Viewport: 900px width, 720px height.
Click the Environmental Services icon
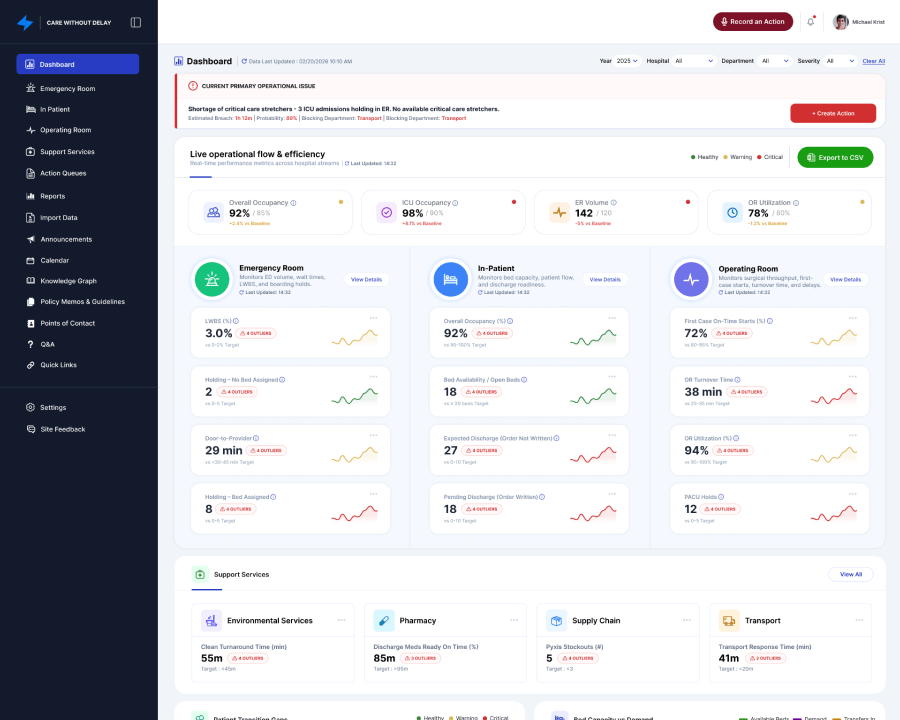[x=211, y=621]
